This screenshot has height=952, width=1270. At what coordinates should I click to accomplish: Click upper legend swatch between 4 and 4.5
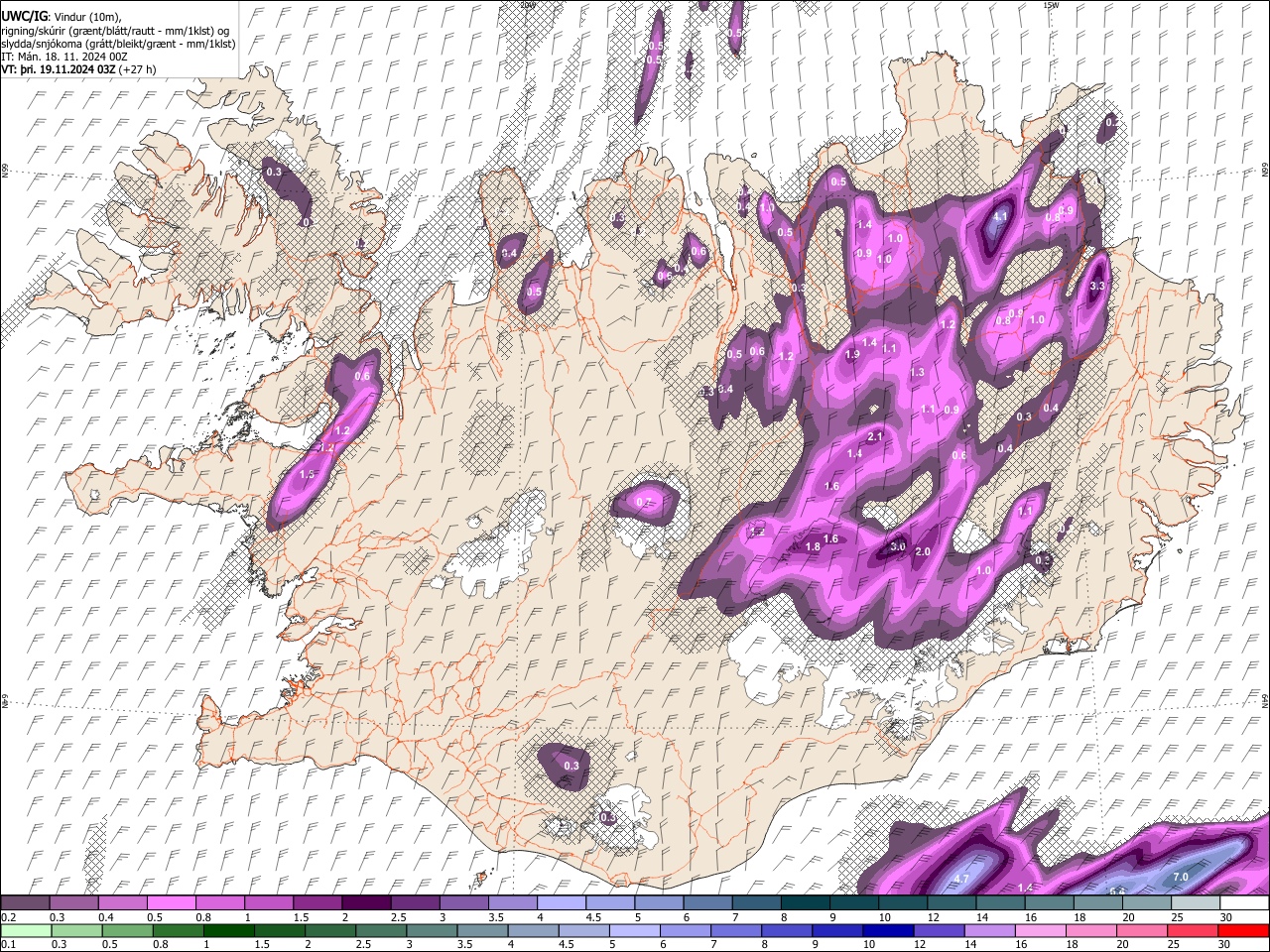tap(562, 903)
